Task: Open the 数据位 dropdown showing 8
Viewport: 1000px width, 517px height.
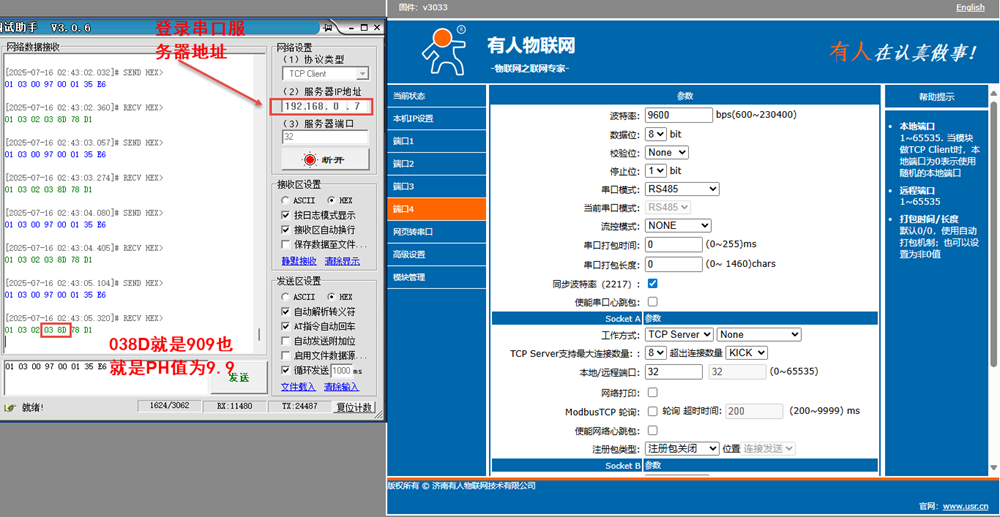Action: coord(656,134)
